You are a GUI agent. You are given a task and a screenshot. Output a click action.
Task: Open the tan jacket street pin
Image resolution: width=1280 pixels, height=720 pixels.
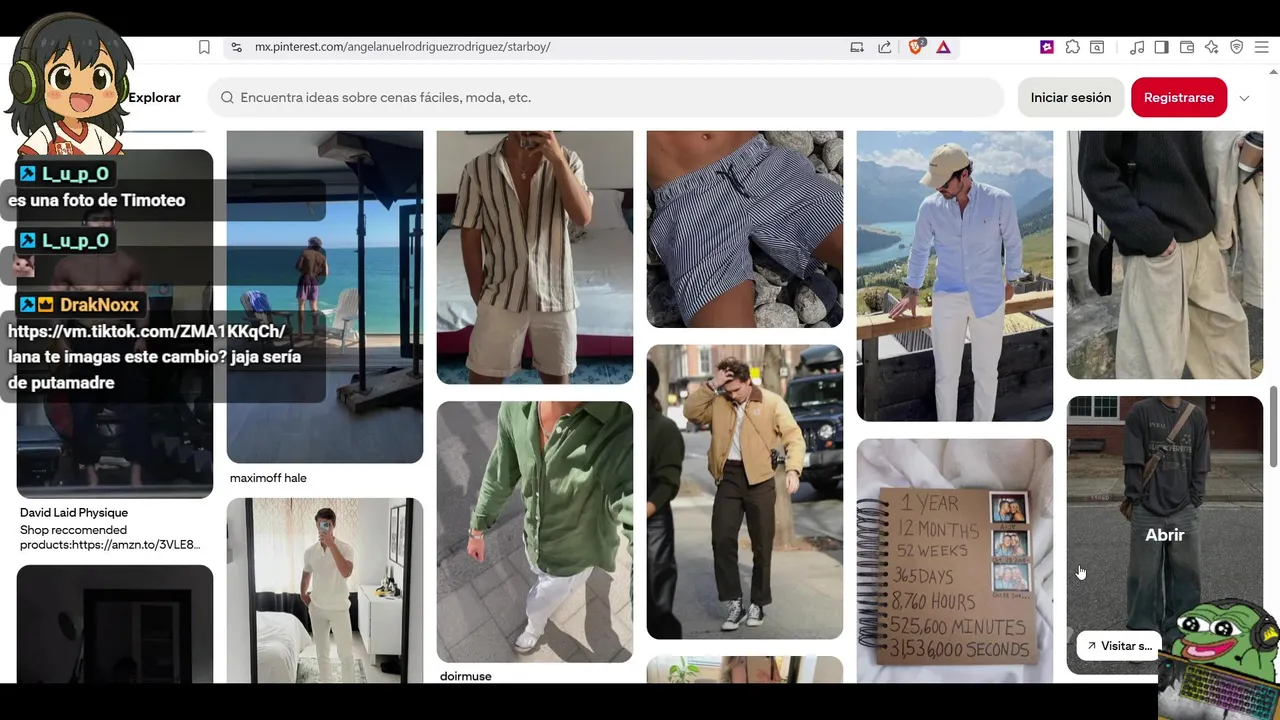(745, 491)
